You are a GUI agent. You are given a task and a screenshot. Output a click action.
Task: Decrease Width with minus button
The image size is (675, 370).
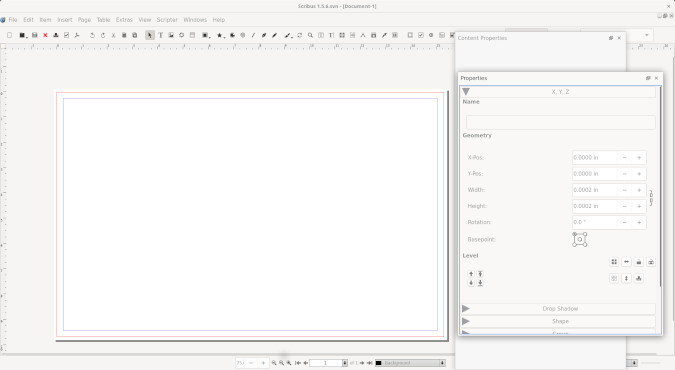pos(625,190)
